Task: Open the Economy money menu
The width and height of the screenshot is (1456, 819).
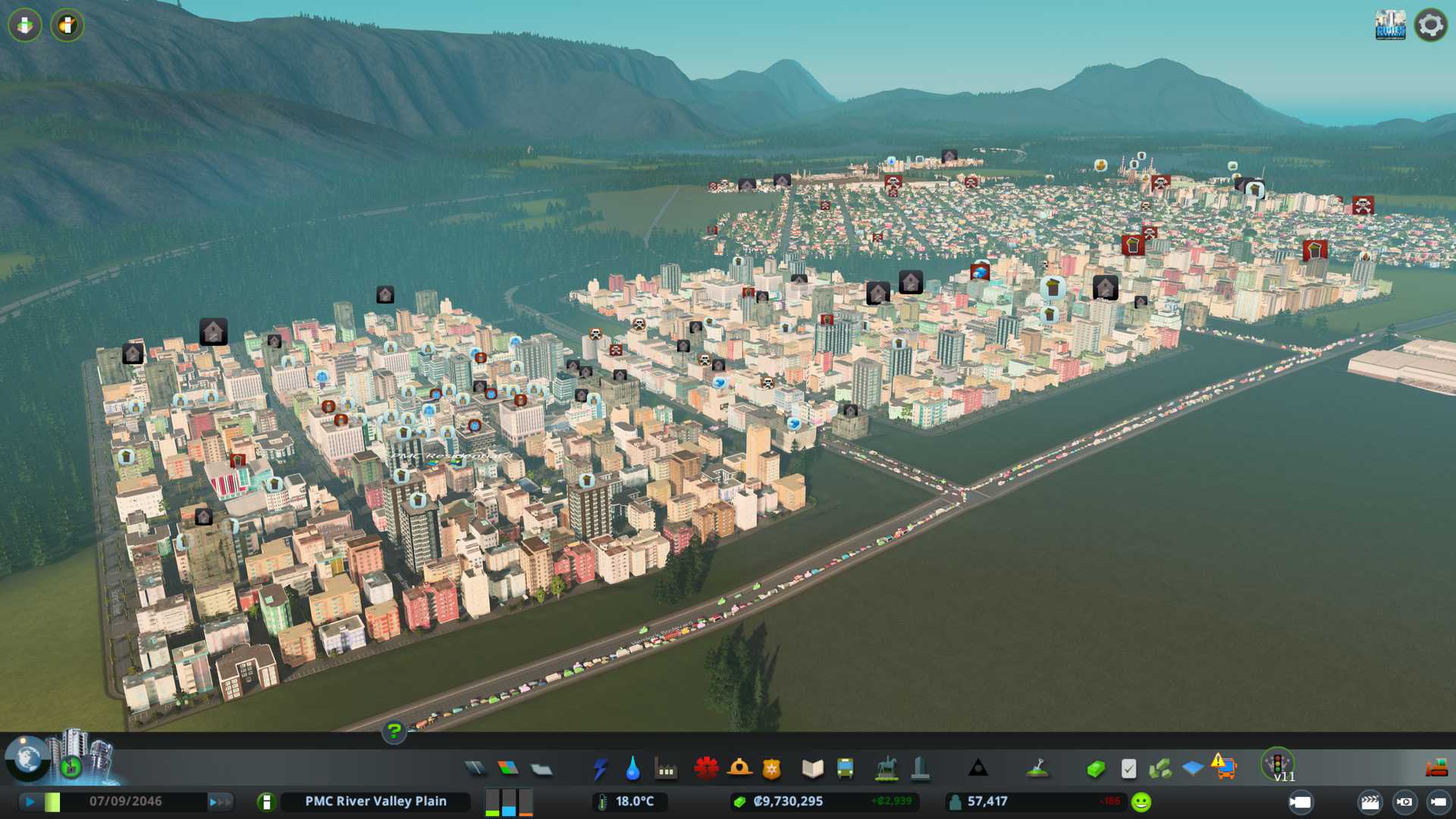Action: [1095, 769]
